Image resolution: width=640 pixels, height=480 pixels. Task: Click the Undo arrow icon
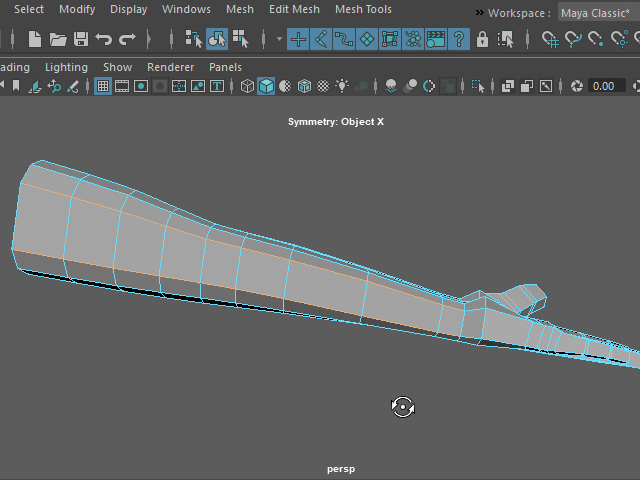[104, 39]
